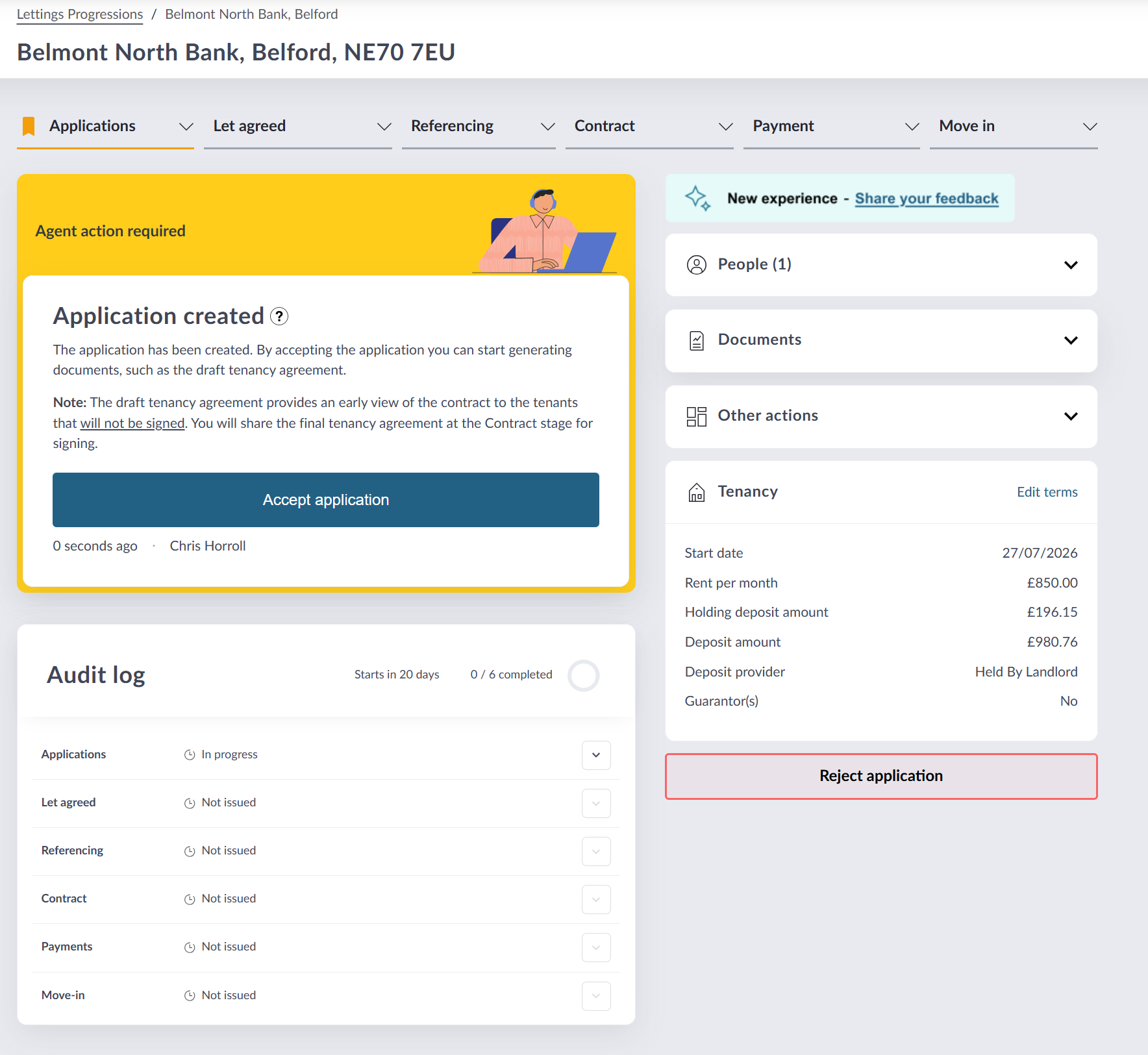Click the sparkle icon in New experience banner

tap(698, 198)
